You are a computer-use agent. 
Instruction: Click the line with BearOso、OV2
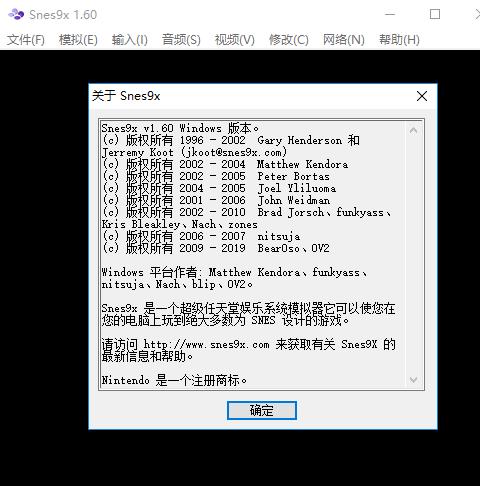(x=216, y=248)
